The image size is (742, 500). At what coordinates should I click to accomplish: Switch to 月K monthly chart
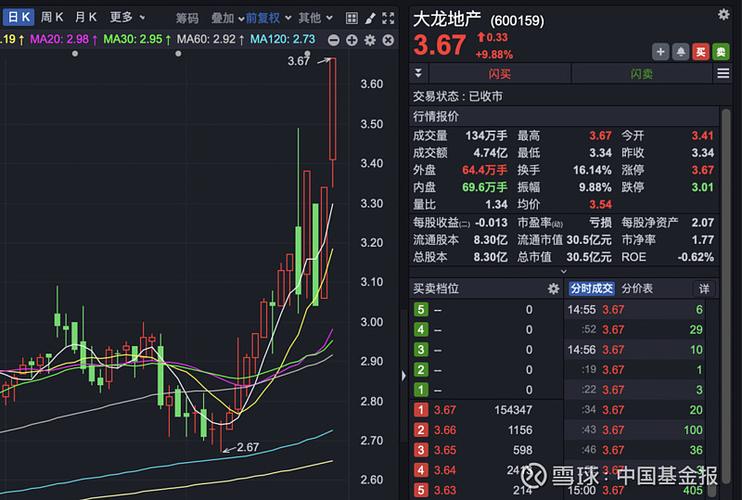pos(86,18)
